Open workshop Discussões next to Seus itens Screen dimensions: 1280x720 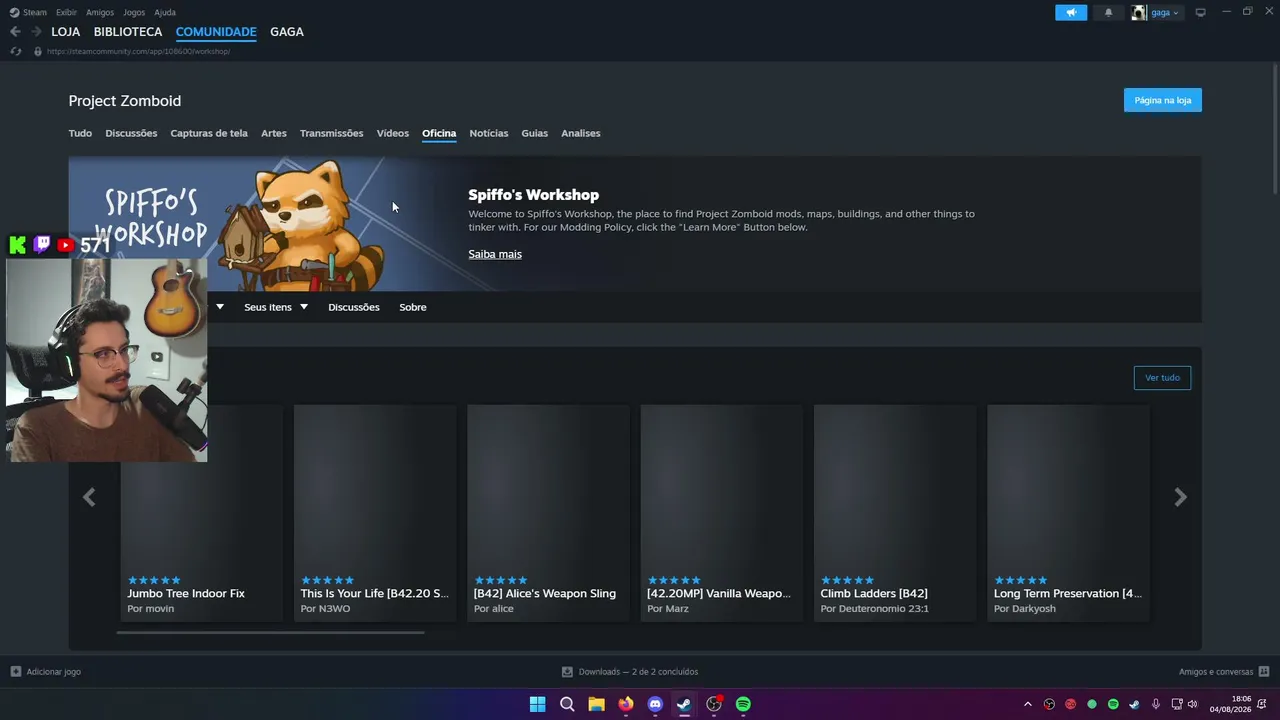tap(354, 307)
